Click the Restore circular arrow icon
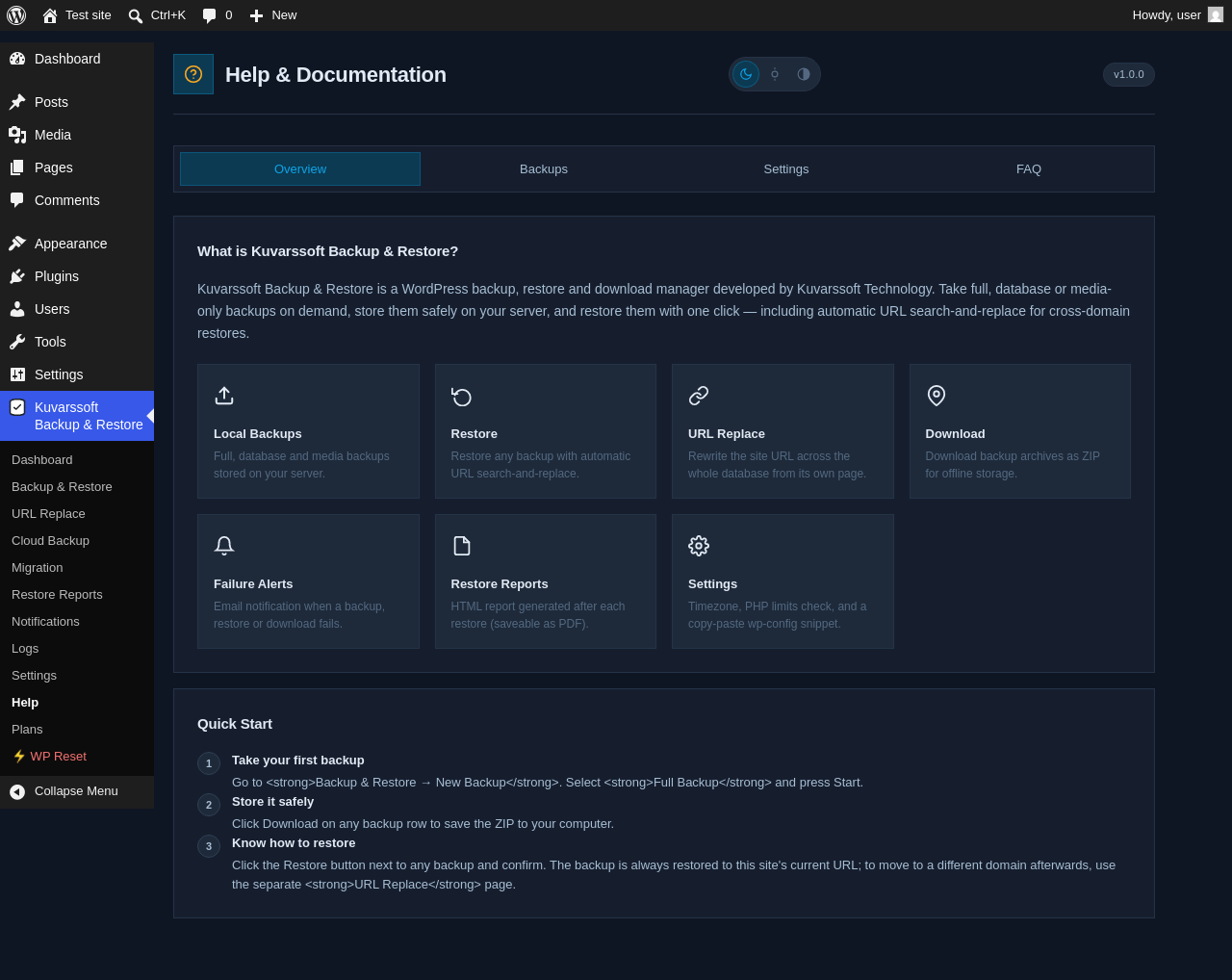 pyautogui.click(x=462, y=396)
